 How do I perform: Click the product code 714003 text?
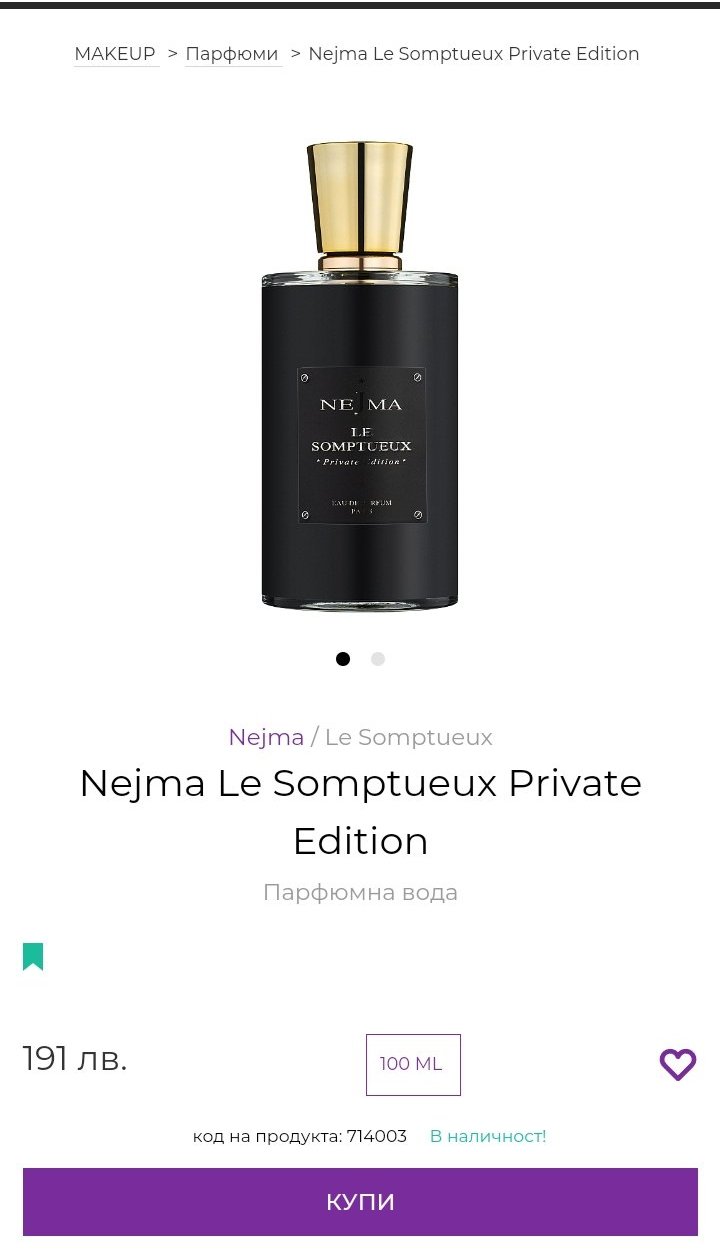(300, 1136)
